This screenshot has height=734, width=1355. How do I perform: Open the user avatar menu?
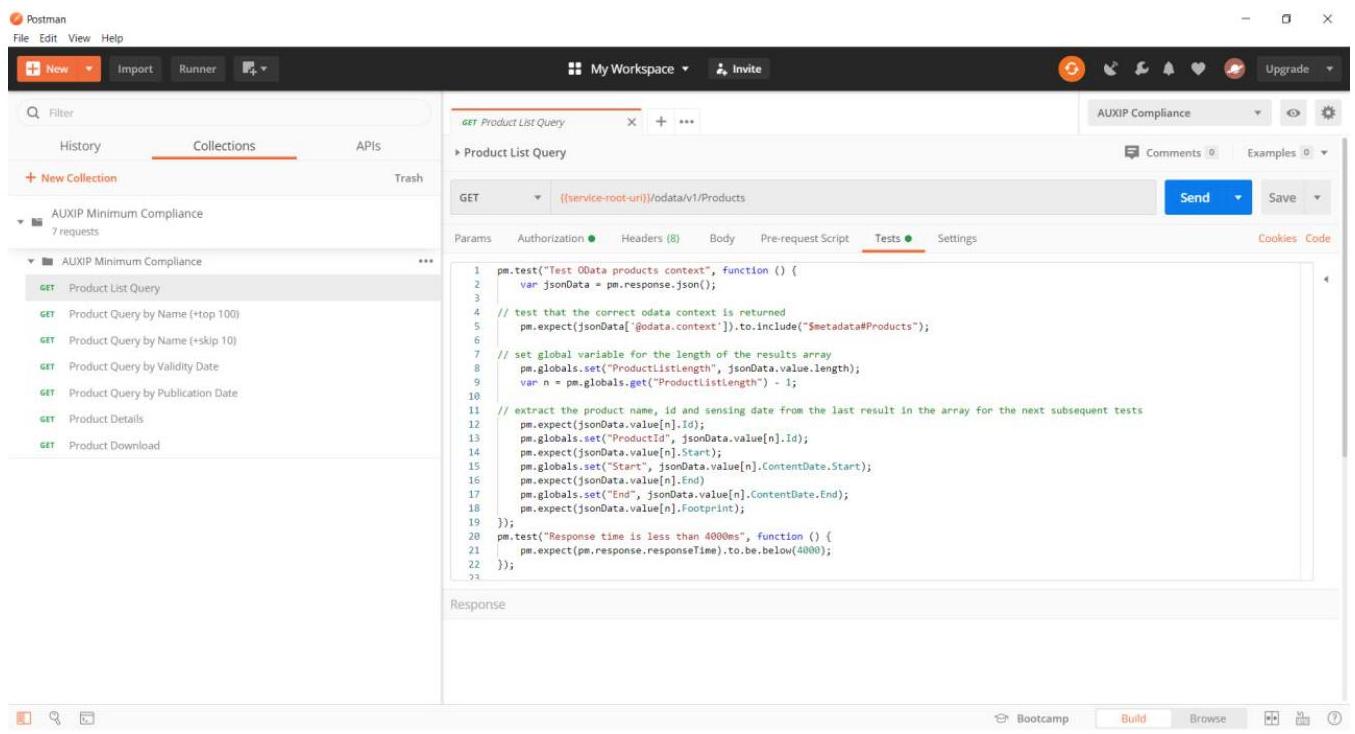pyautogui.click(x=1233, y=69)
